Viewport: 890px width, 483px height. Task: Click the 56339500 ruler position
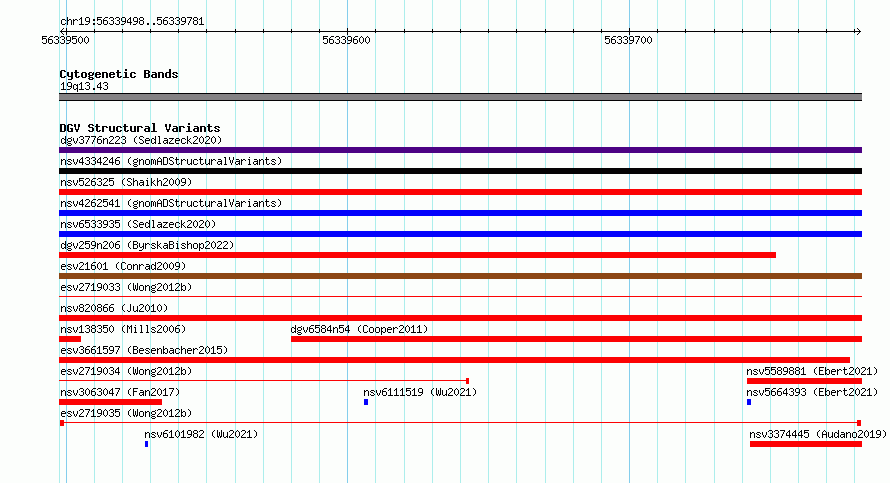[65, 40]
